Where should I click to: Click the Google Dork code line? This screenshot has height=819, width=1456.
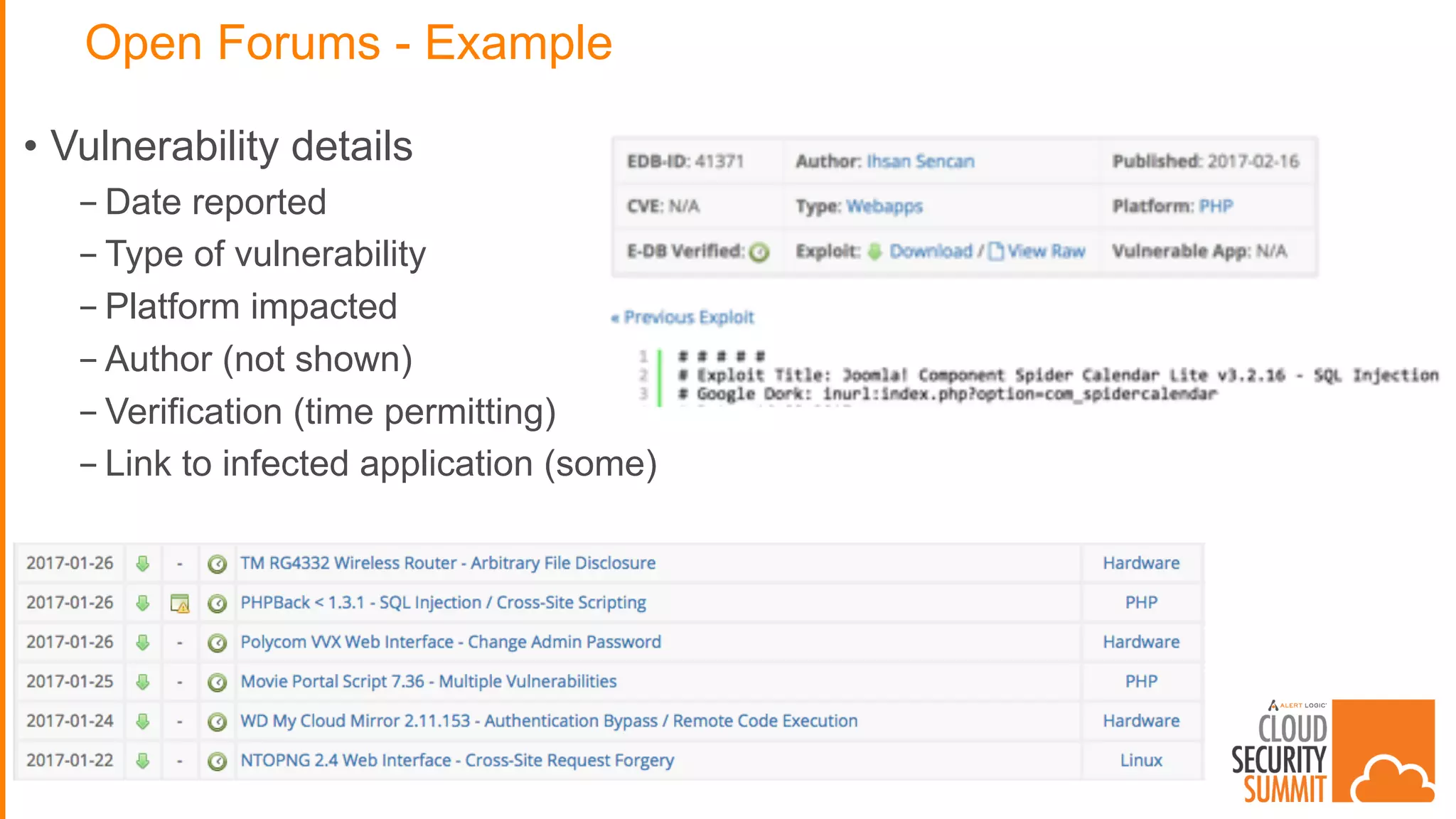948,393
